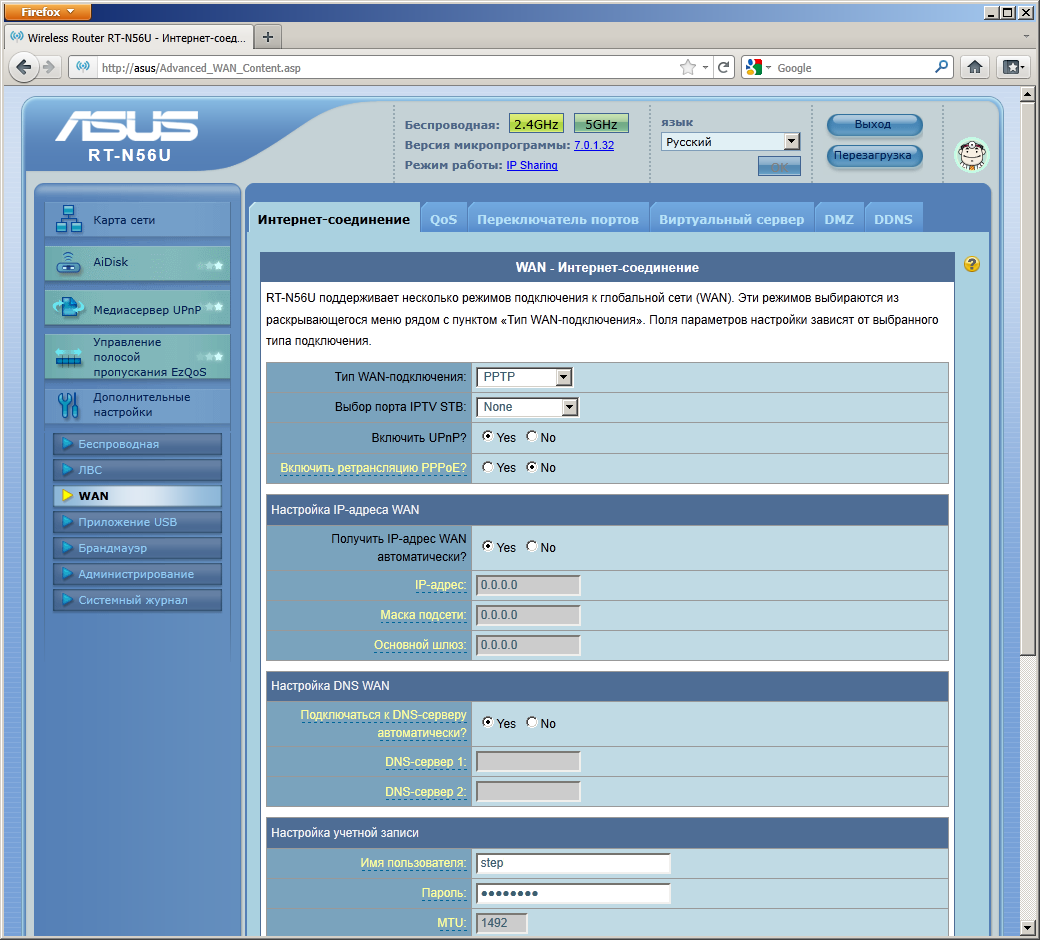Click the Google search engine icon
The height and width of the screenshot is (940, 1040).
tap(753, 67)
